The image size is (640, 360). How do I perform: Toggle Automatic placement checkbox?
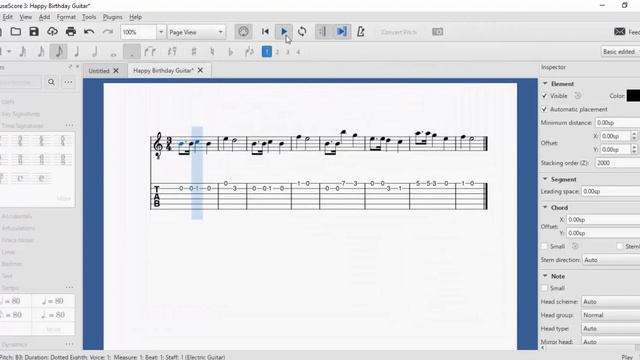(544, 109)
